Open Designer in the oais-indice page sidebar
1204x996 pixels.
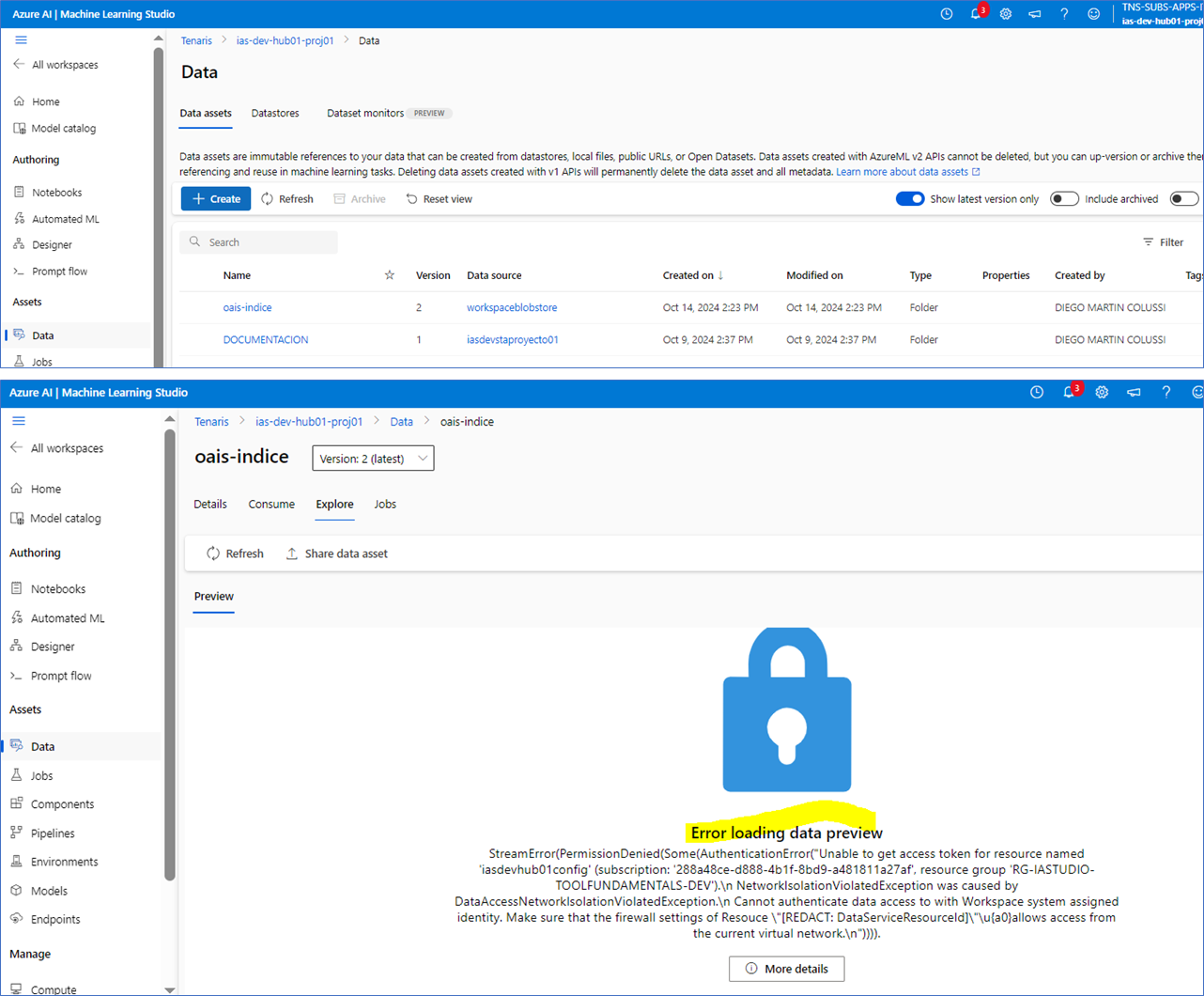(x=53, y=646)
